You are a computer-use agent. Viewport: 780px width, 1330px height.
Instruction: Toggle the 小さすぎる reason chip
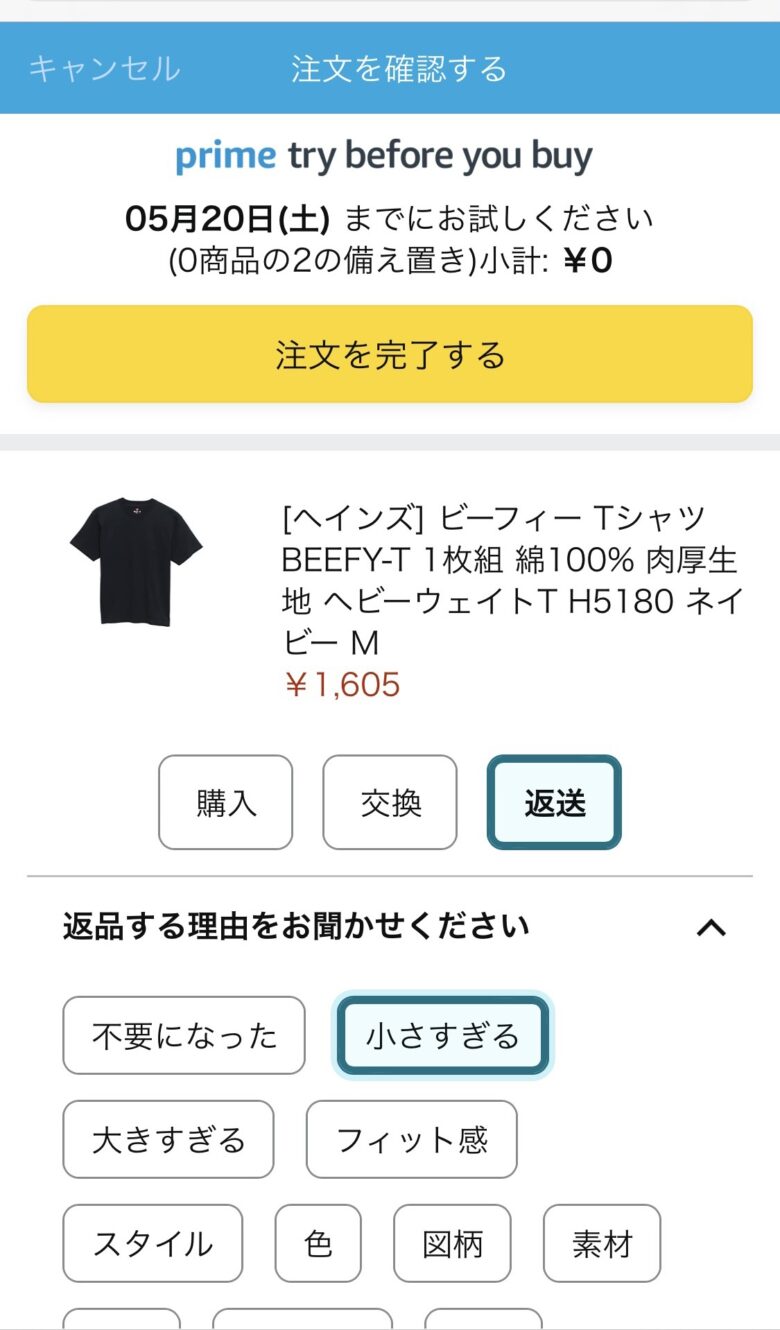click(443, 1035)
